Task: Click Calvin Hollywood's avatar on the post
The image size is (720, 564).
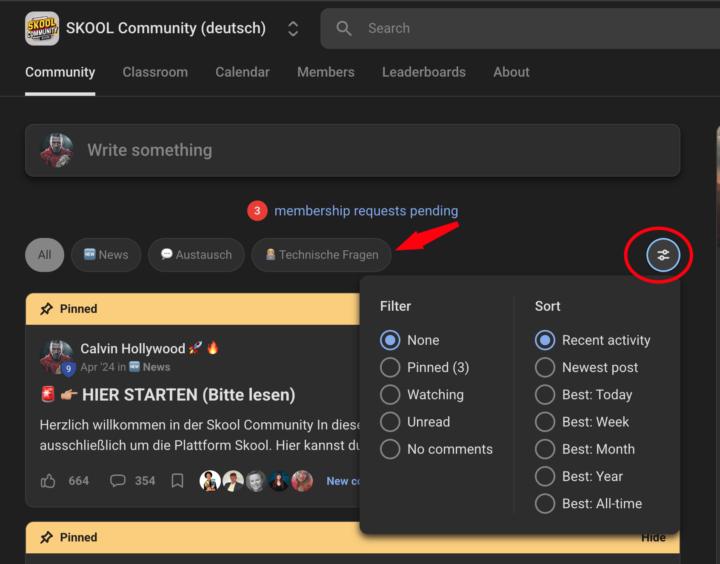Action: pos(56,357)
